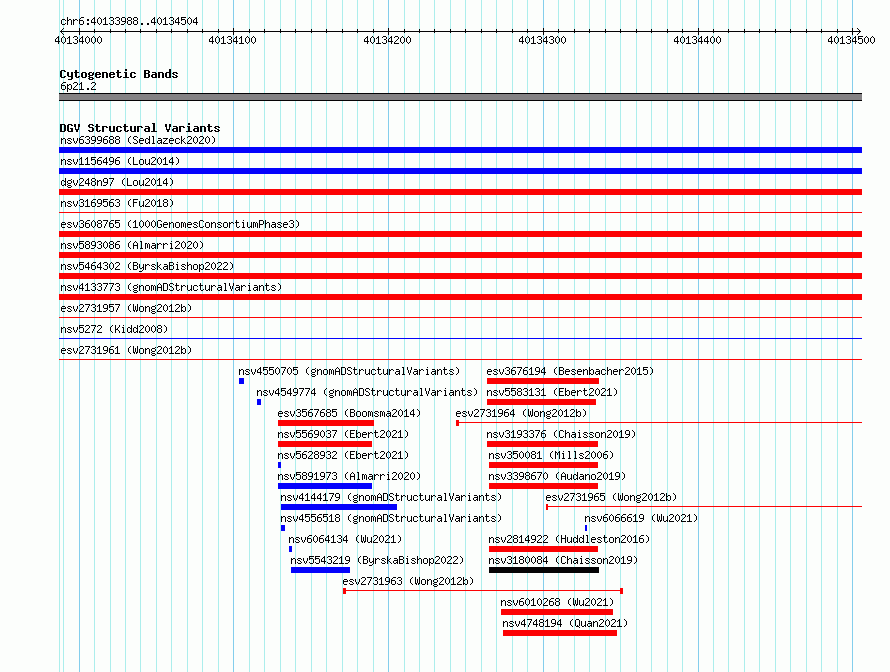This screenshot has height=672, width=890.
Task: Click the chr6:40133988..40134504 region label
Action: 129,21
